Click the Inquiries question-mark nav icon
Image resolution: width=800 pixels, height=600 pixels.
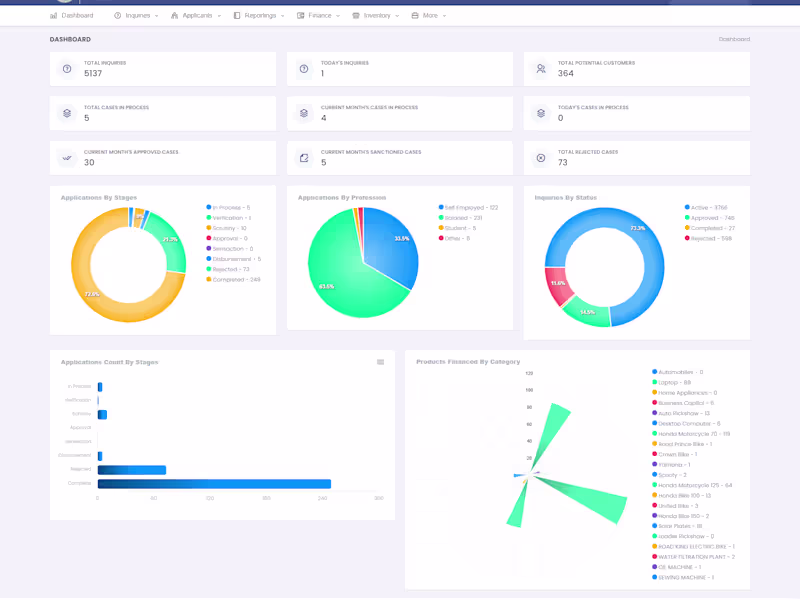click(117, 16)
